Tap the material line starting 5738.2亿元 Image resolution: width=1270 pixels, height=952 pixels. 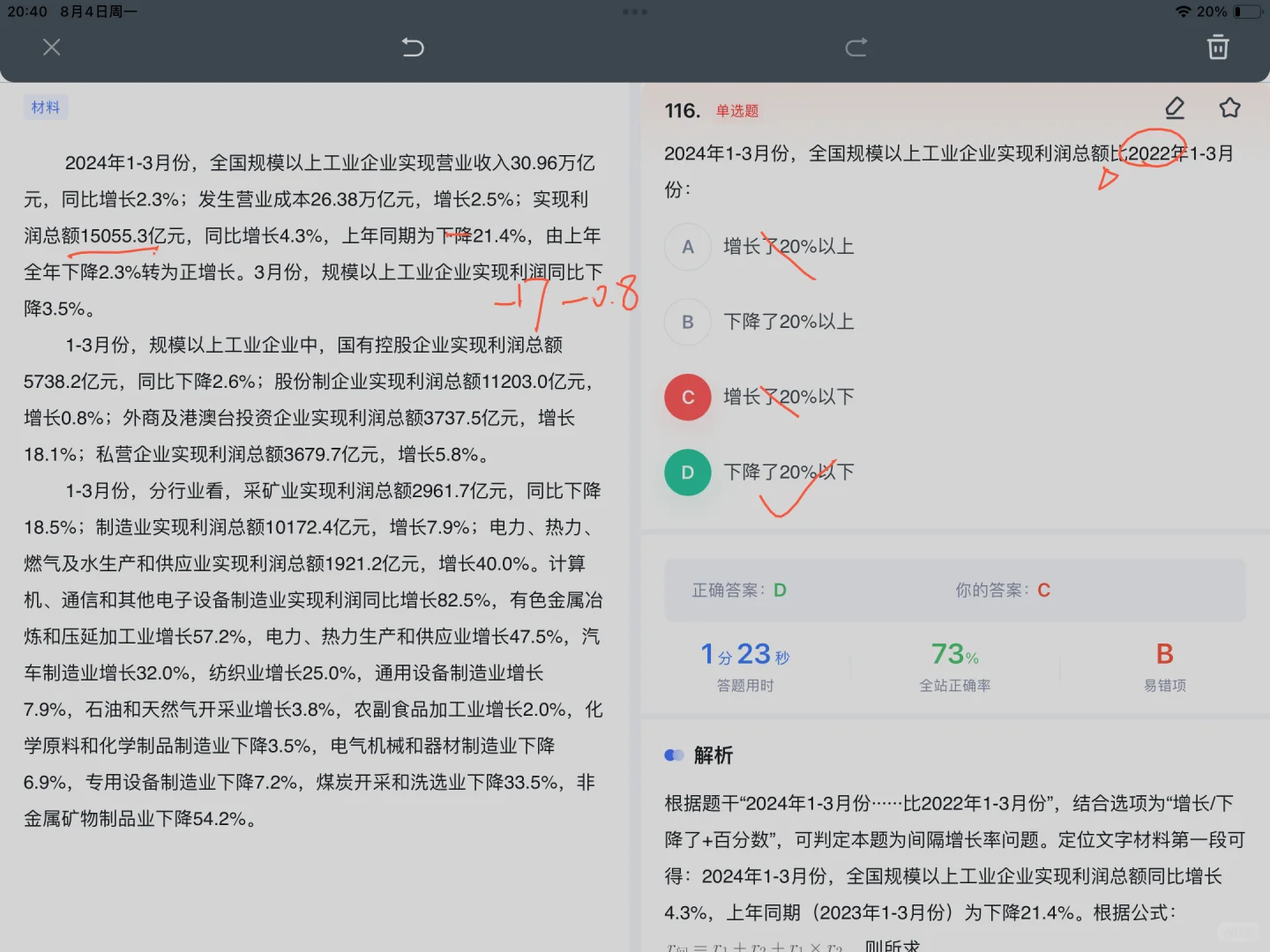[310, 382]
